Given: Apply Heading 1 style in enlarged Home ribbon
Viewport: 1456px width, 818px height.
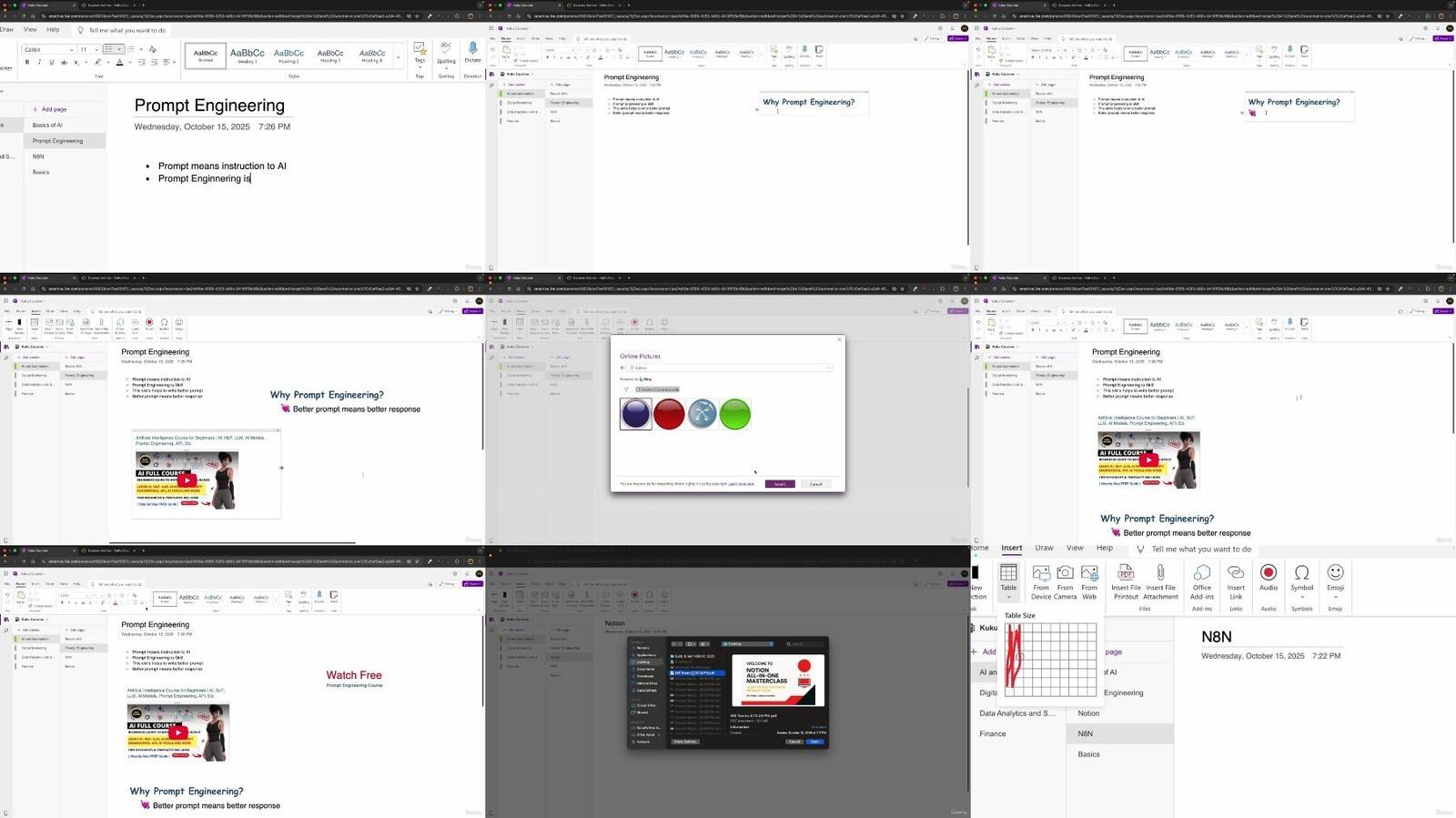Looking at the screenshot, I should pos(247,56).
